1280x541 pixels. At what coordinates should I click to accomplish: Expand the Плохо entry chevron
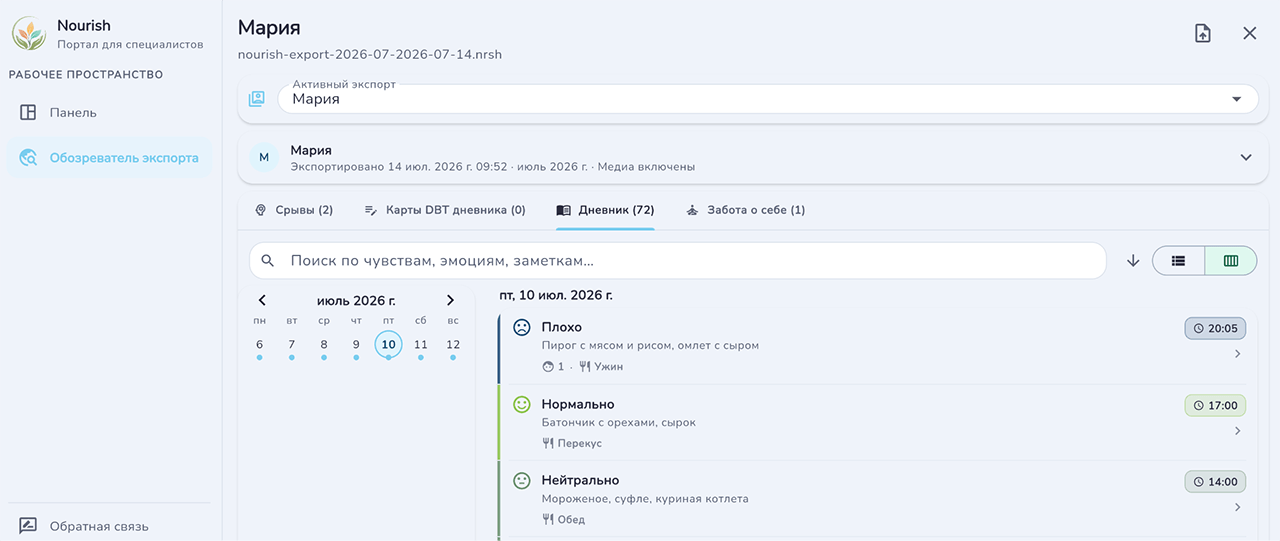1237,354
